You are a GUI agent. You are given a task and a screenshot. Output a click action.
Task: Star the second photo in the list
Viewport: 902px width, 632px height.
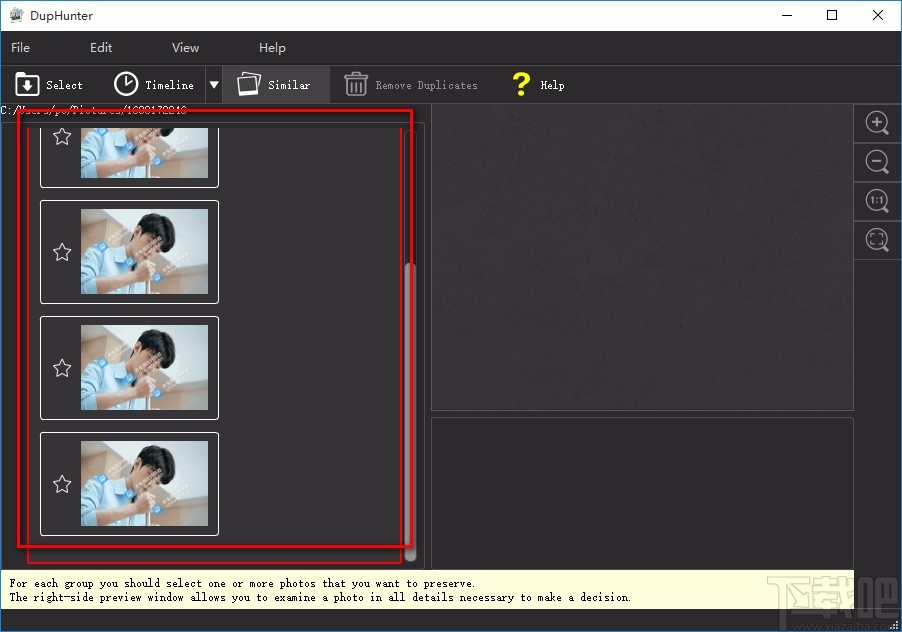pos(62,252)
